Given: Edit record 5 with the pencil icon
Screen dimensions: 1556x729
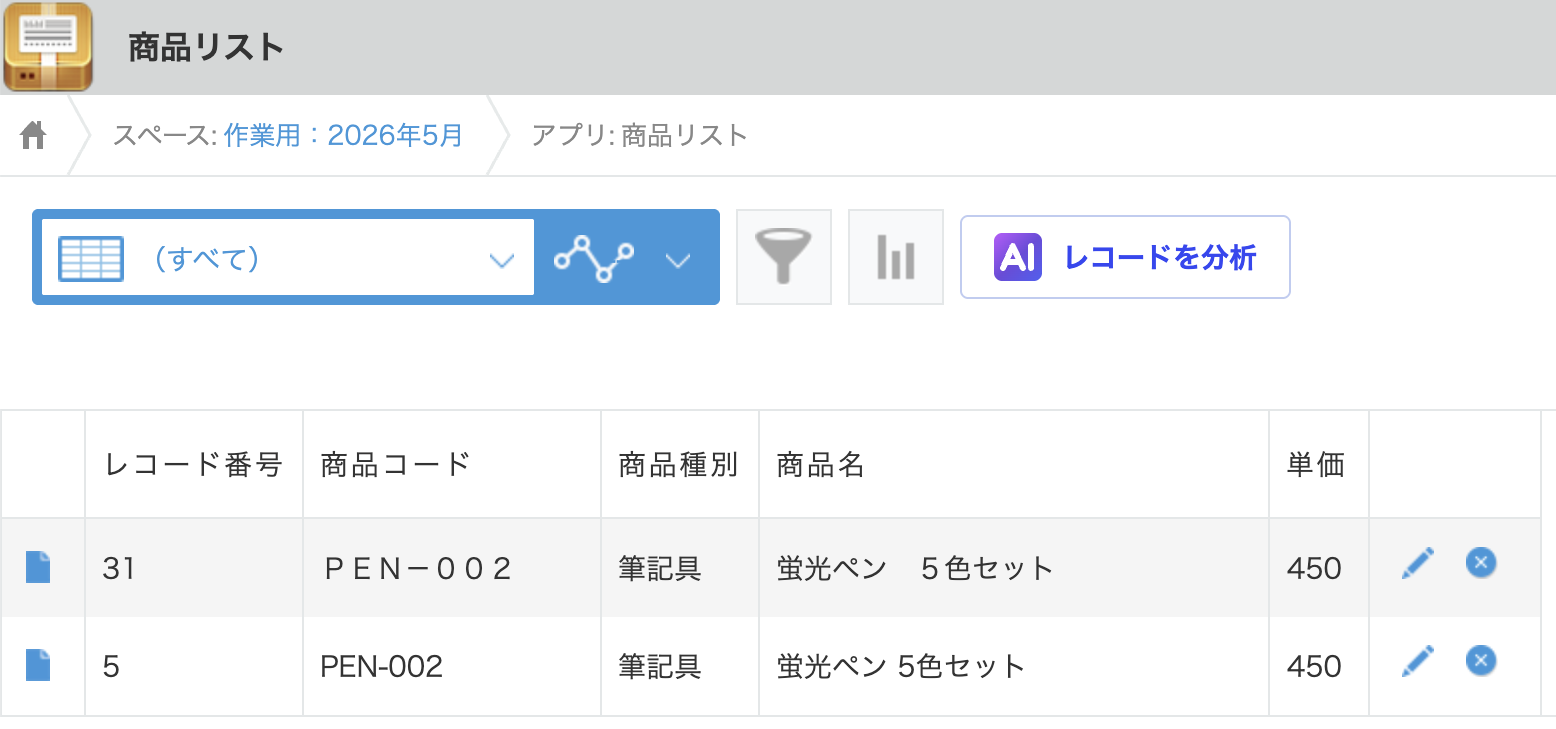Looking at the screenshot, I should tap(1418, 661).
